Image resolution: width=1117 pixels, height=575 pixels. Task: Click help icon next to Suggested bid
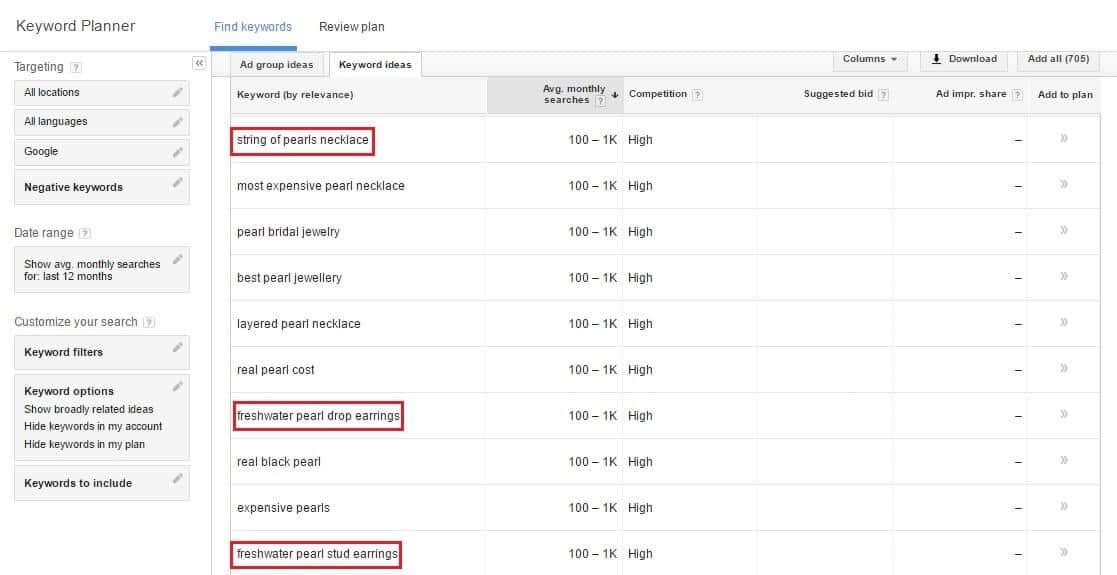pos(883,95)
